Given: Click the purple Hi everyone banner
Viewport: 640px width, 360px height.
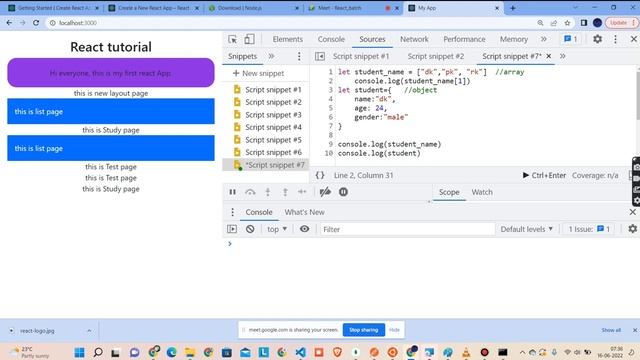Looking at the screenshot, I should tap(111, 73).
